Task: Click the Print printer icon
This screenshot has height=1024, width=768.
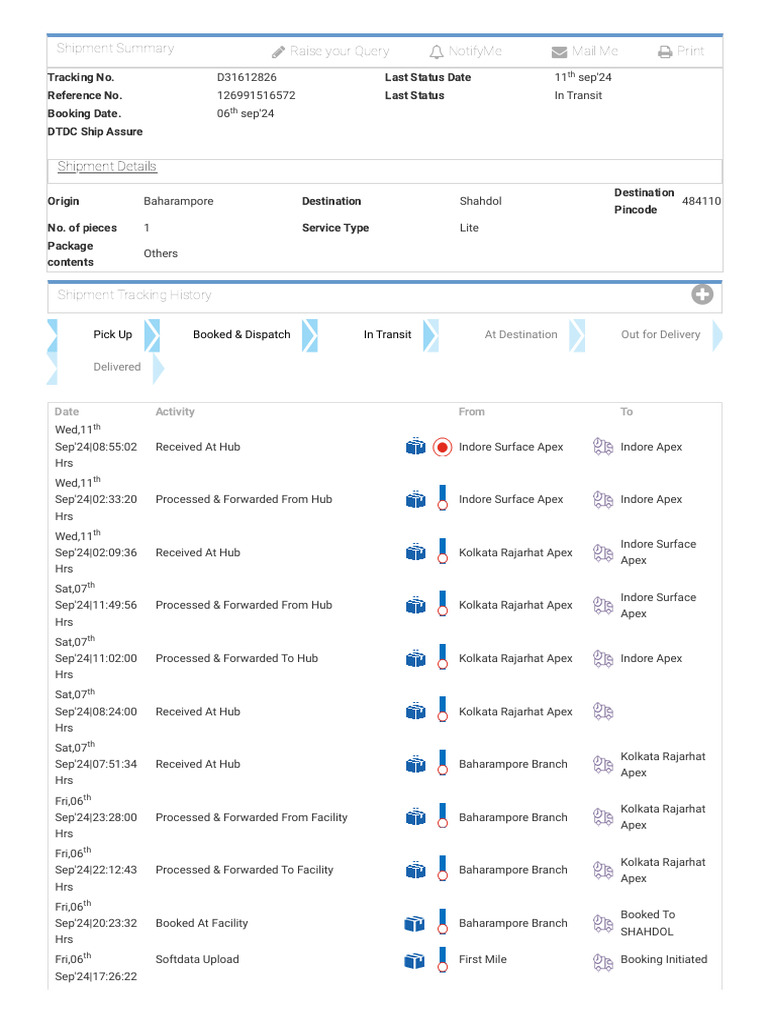Action: [x=665, y=52]
